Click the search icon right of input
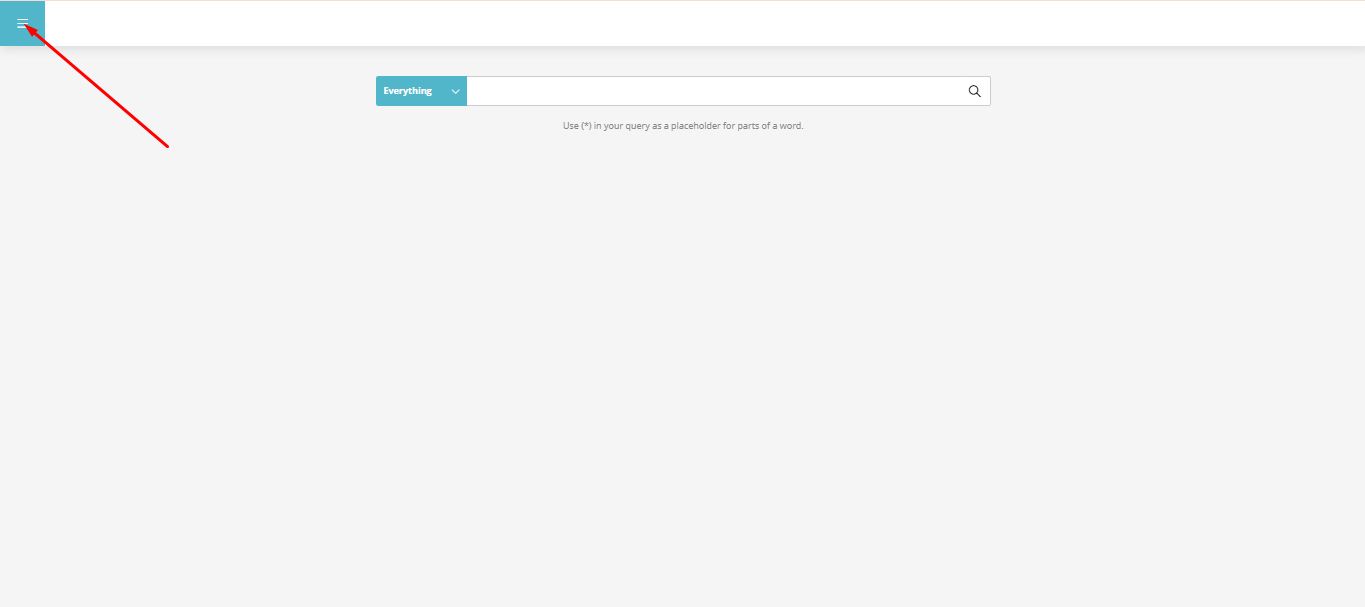 [975, 91]
